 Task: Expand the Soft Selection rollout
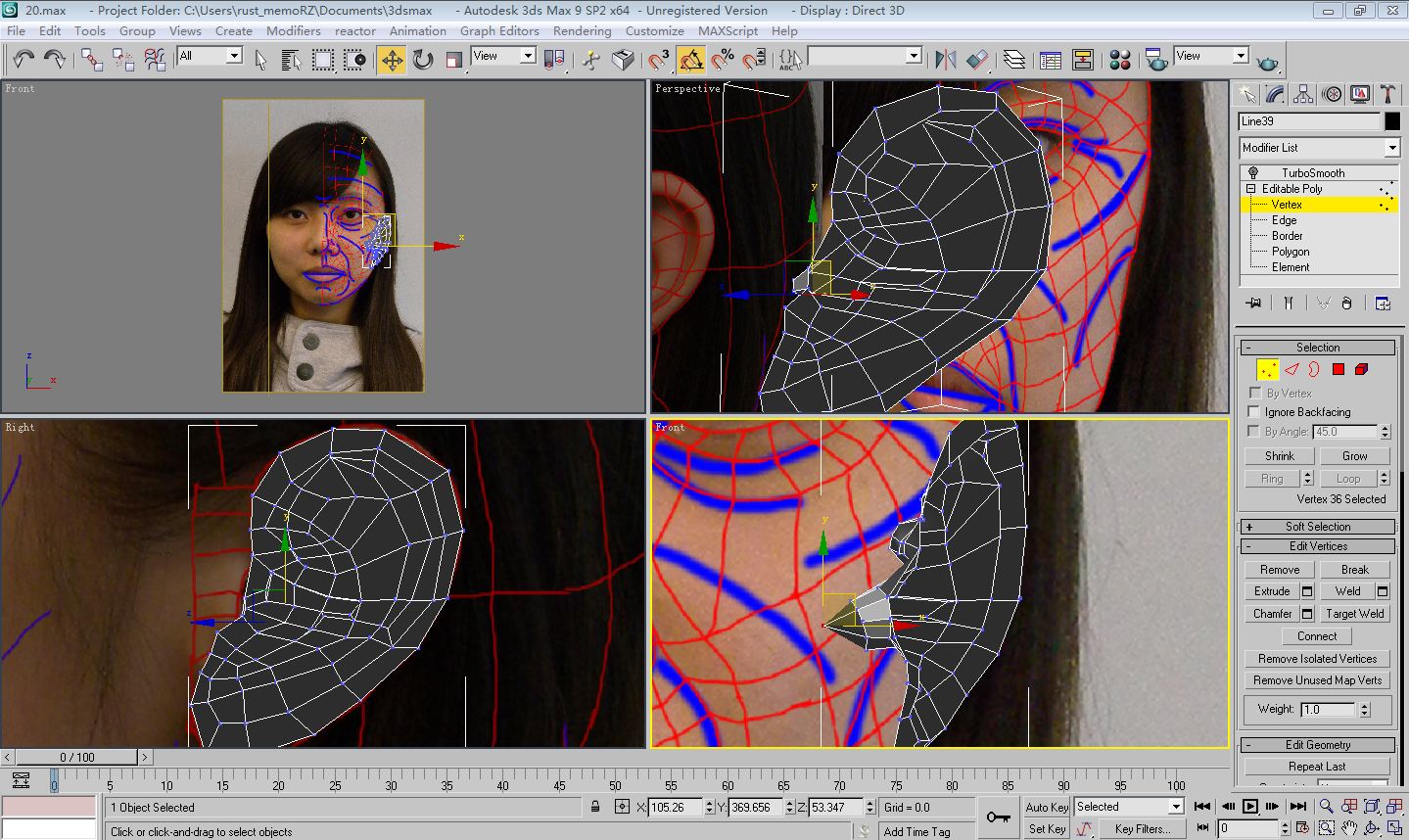click(1318, 527)
